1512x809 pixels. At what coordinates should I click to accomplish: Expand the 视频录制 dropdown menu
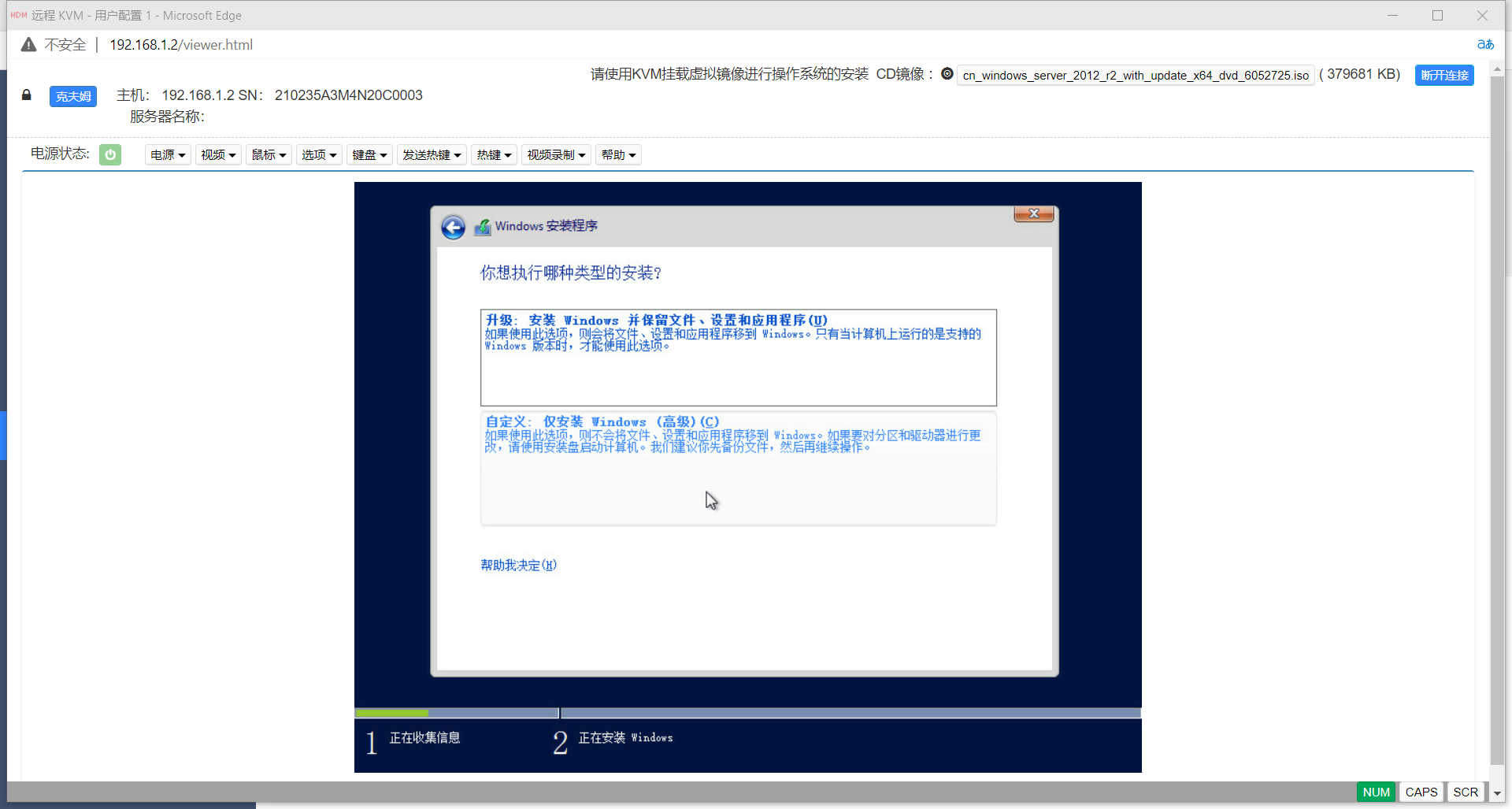pos(556,154)
